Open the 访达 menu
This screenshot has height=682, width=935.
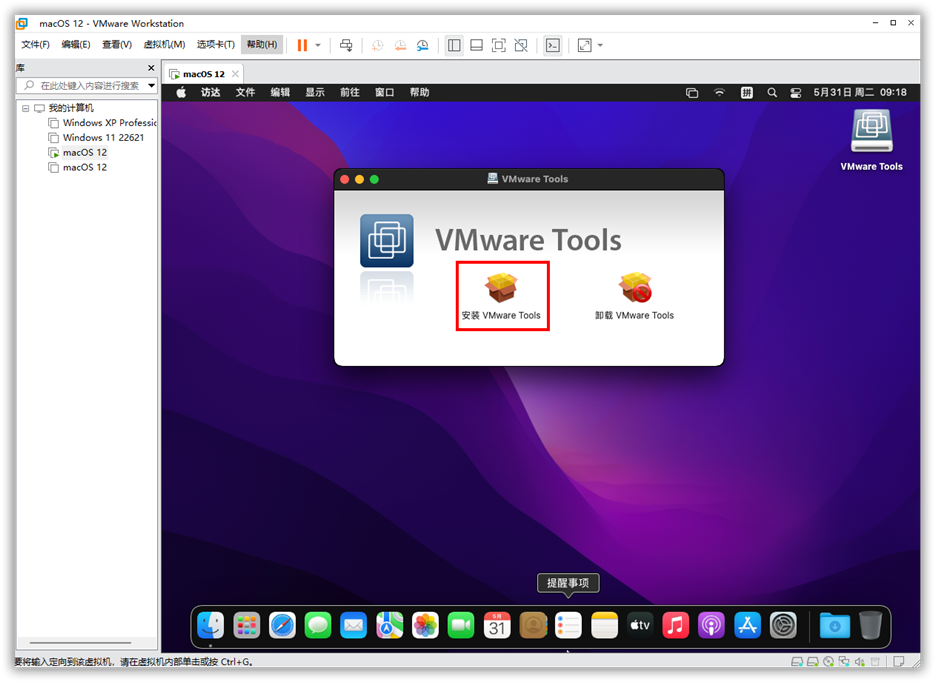pos(210,92)
